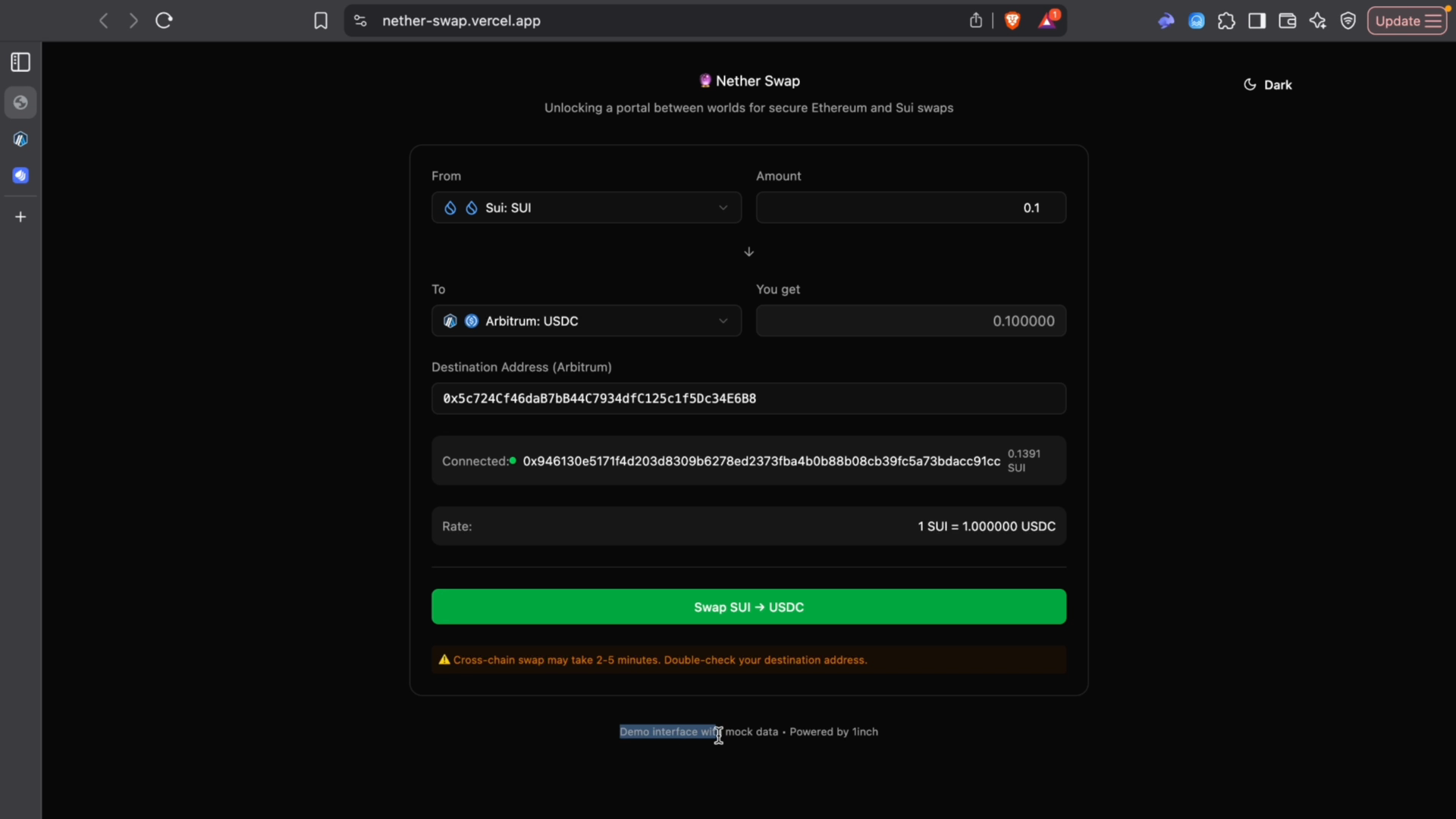The image size is (1456, 819).
Task: Open the browser extensions puzzle icon
Action: coord(1226,20)
